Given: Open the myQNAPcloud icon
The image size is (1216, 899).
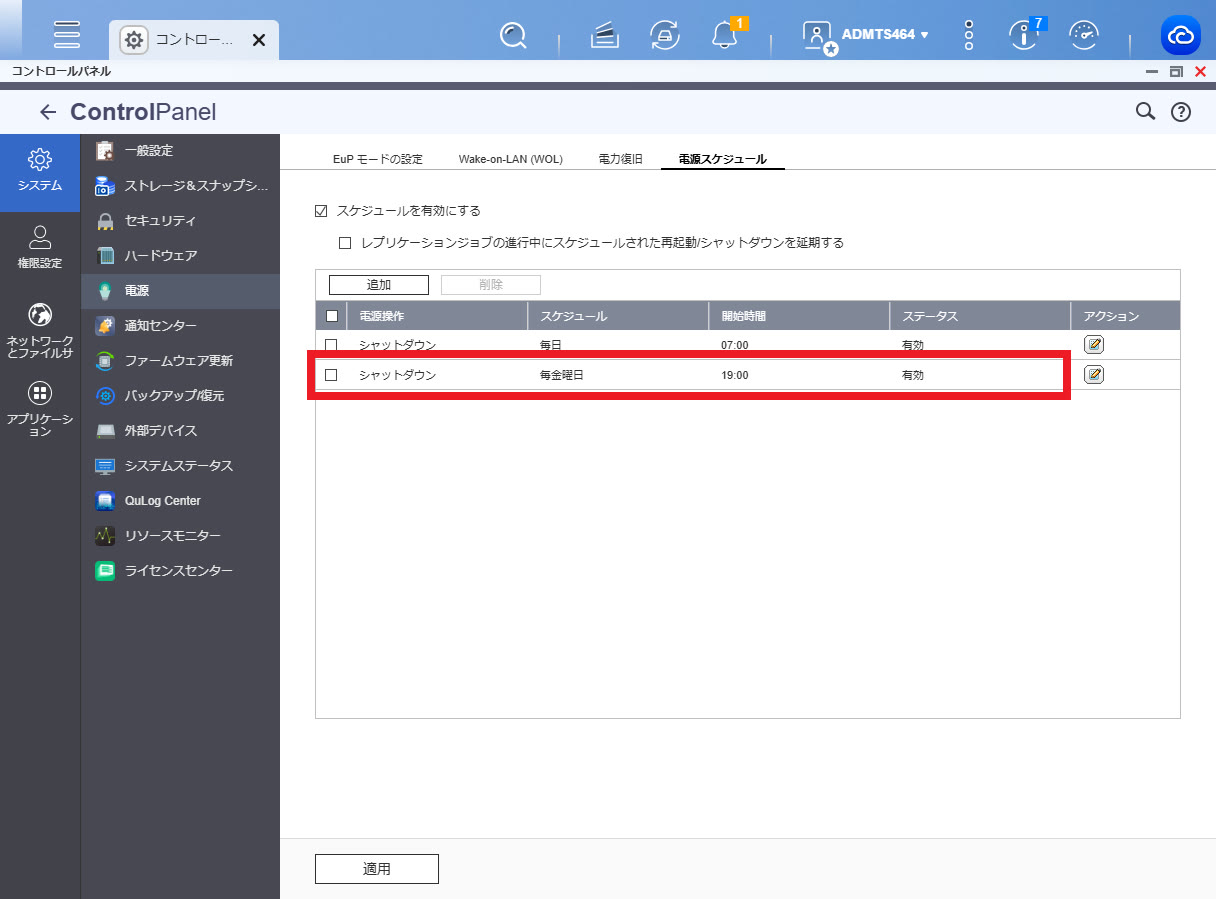Looking at the screenshot, I should coord(1180,36).
